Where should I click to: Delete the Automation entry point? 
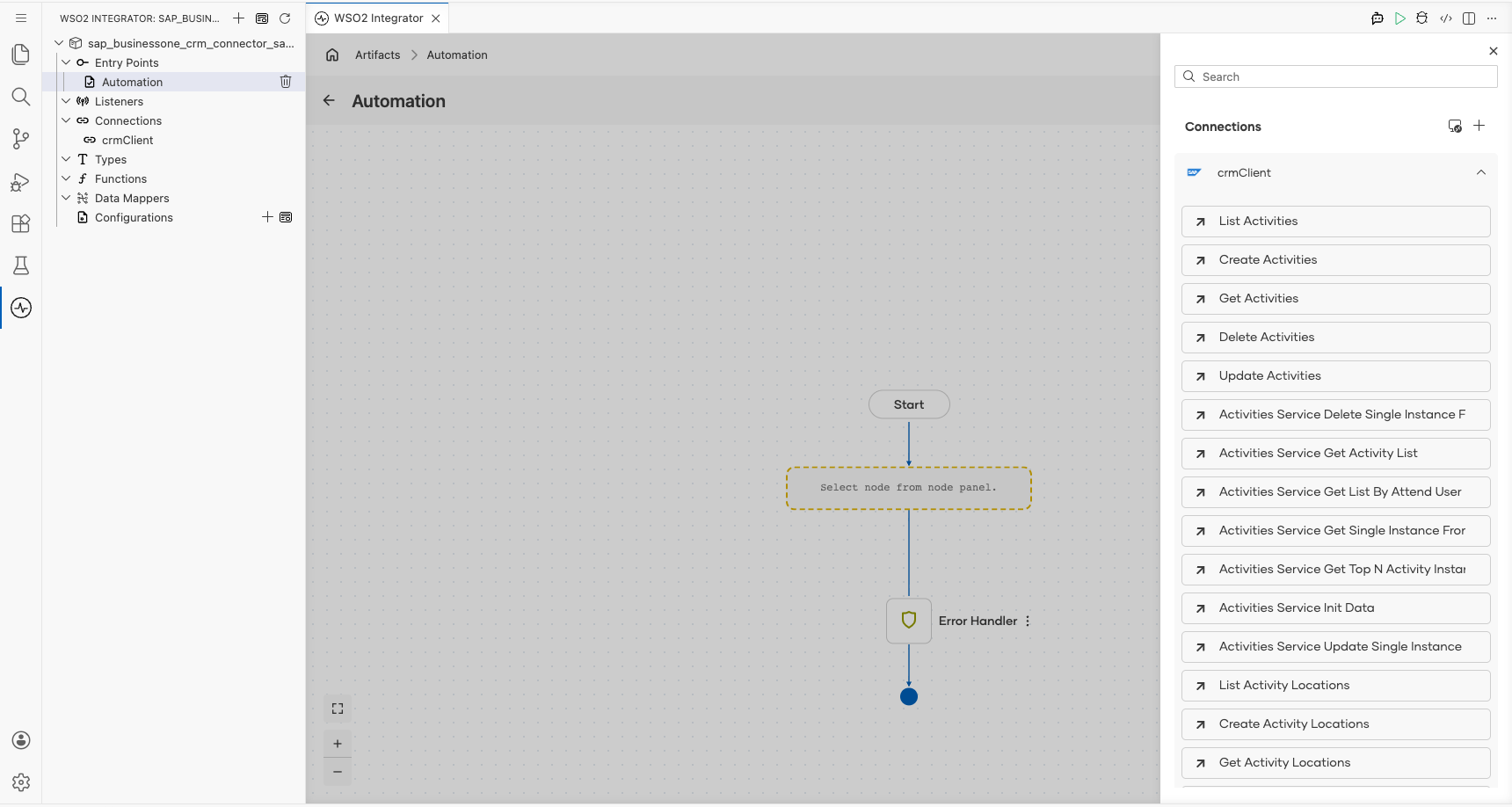(286, 82)
